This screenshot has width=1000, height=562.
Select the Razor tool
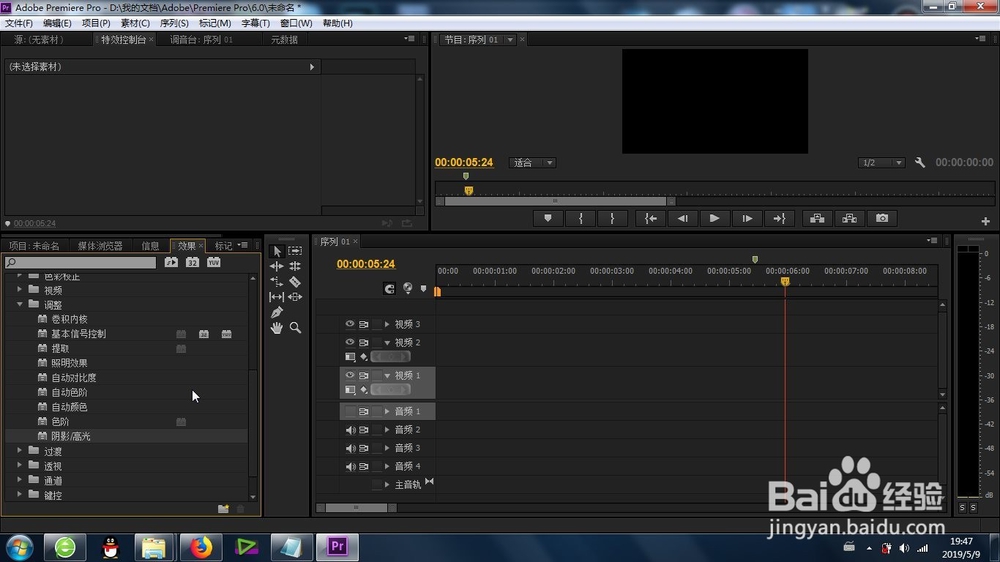[295, 281]
